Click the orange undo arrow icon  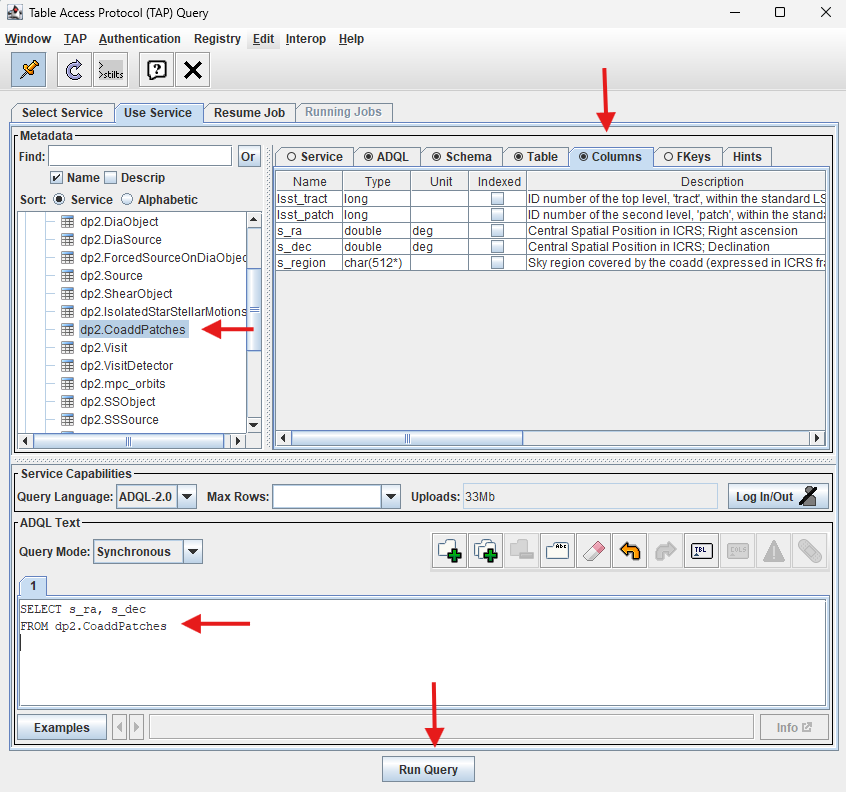[630, 551]
